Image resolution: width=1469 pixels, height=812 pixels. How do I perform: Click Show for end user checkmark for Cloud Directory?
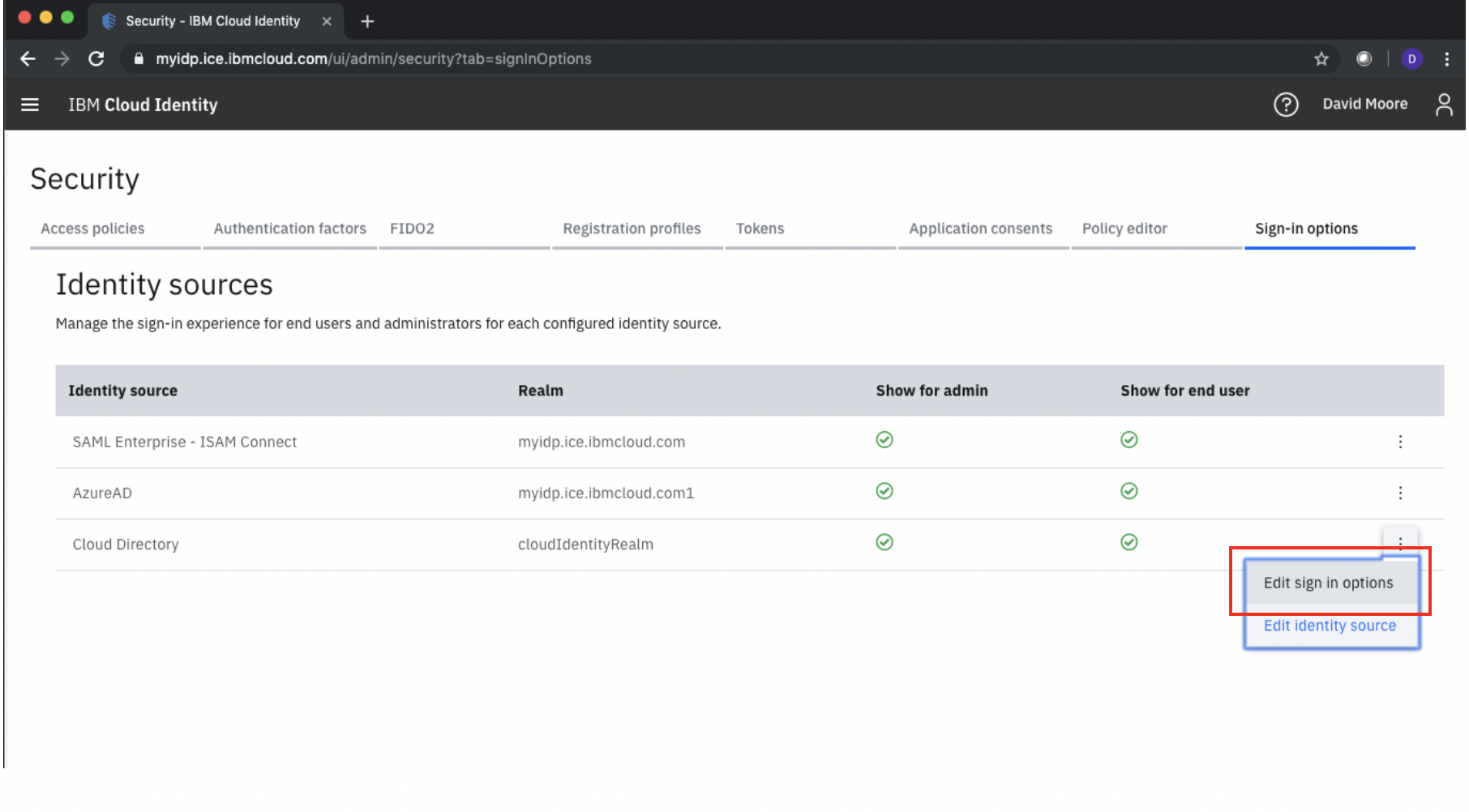click(1129, 542)
